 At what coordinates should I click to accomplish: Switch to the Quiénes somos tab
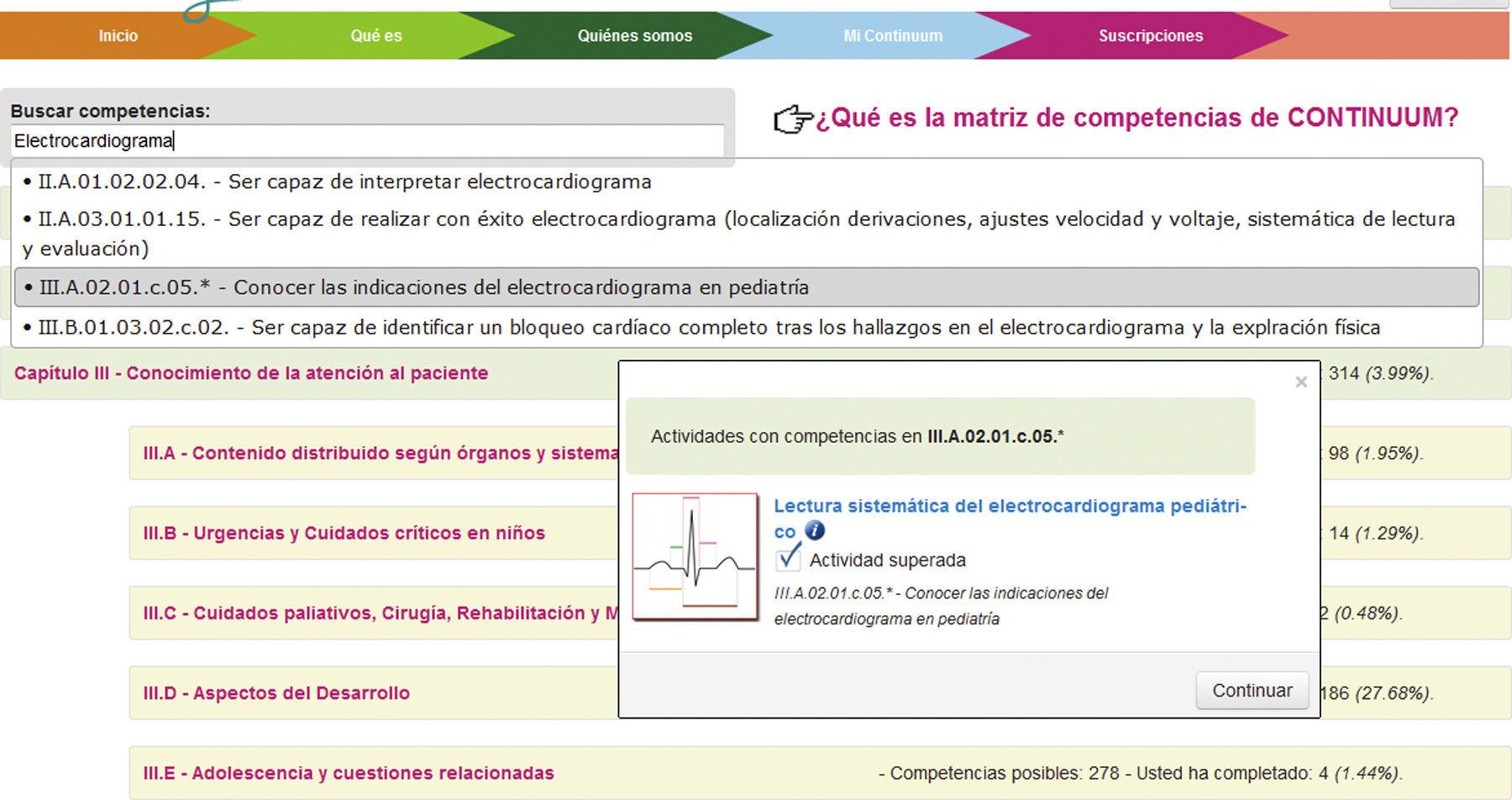click(634, 36)
